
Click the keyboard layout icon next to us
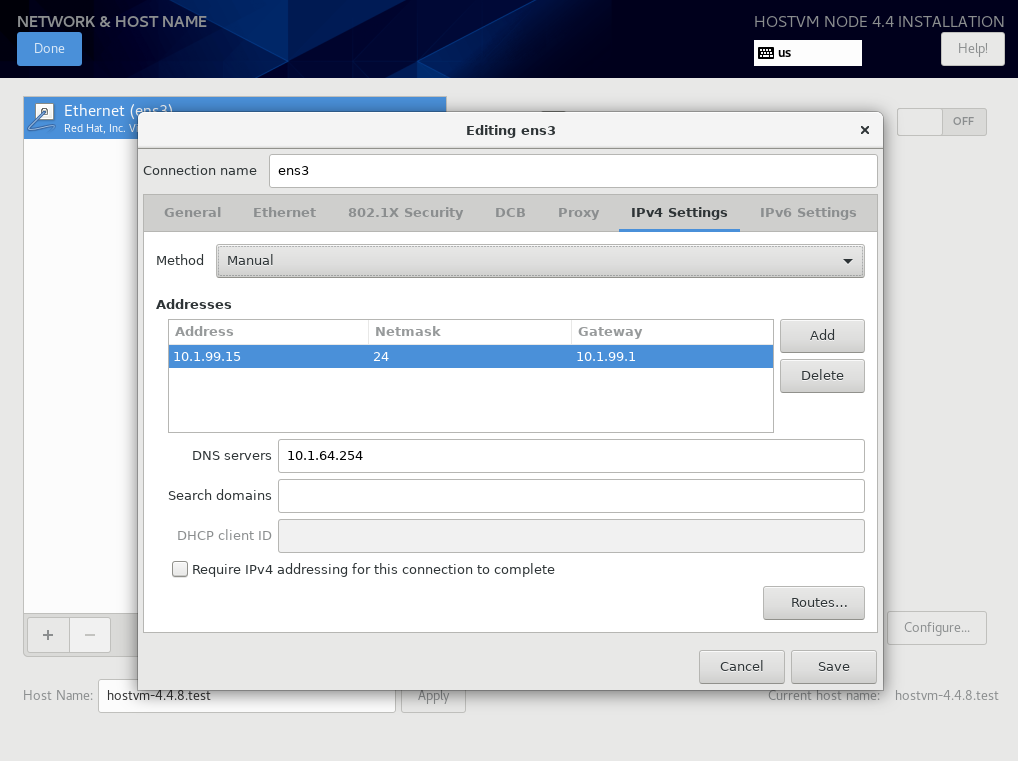766,53
